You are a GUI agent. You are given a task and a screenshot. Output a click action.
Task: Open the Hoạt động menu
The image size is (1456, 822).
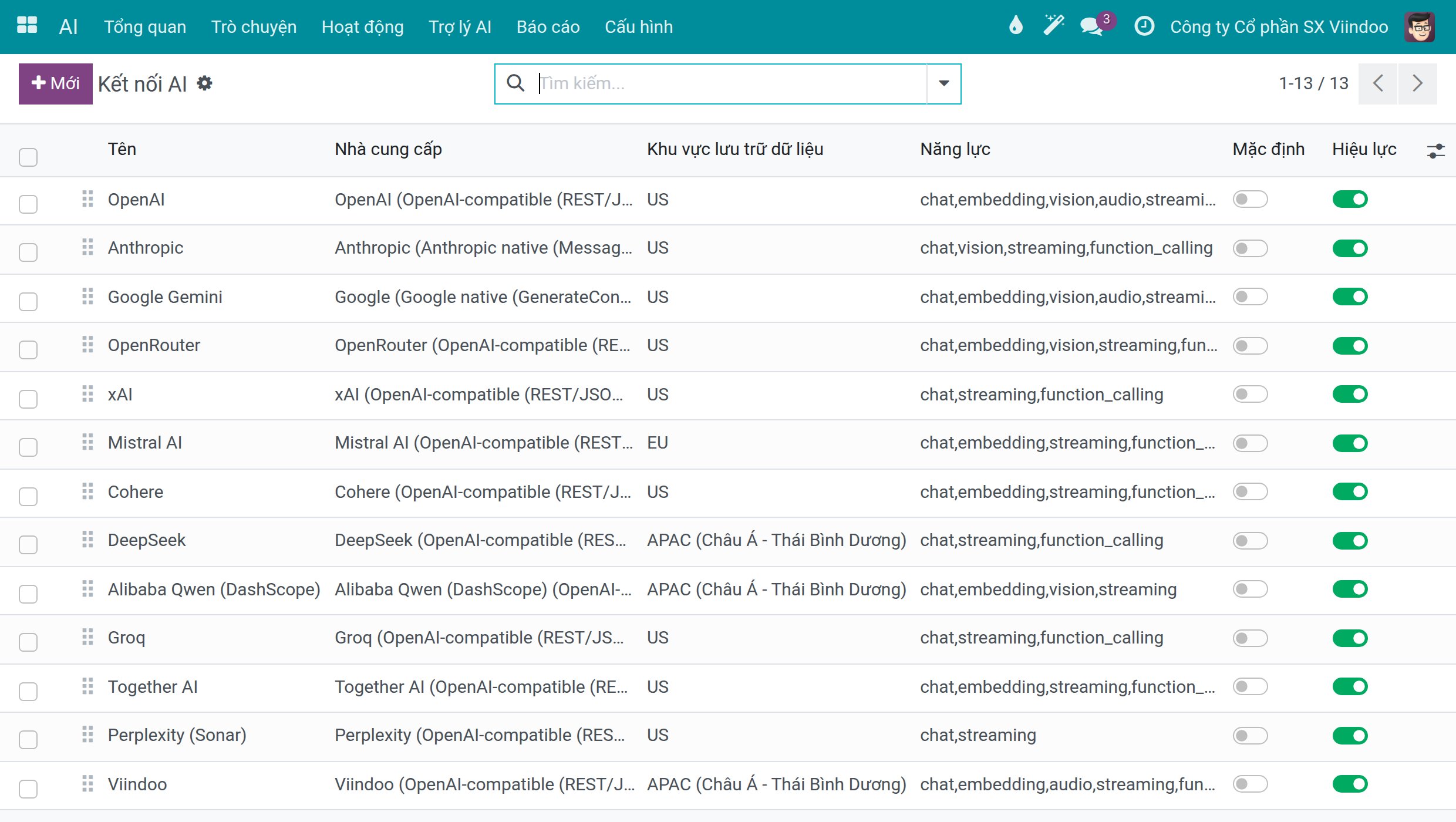362,26
